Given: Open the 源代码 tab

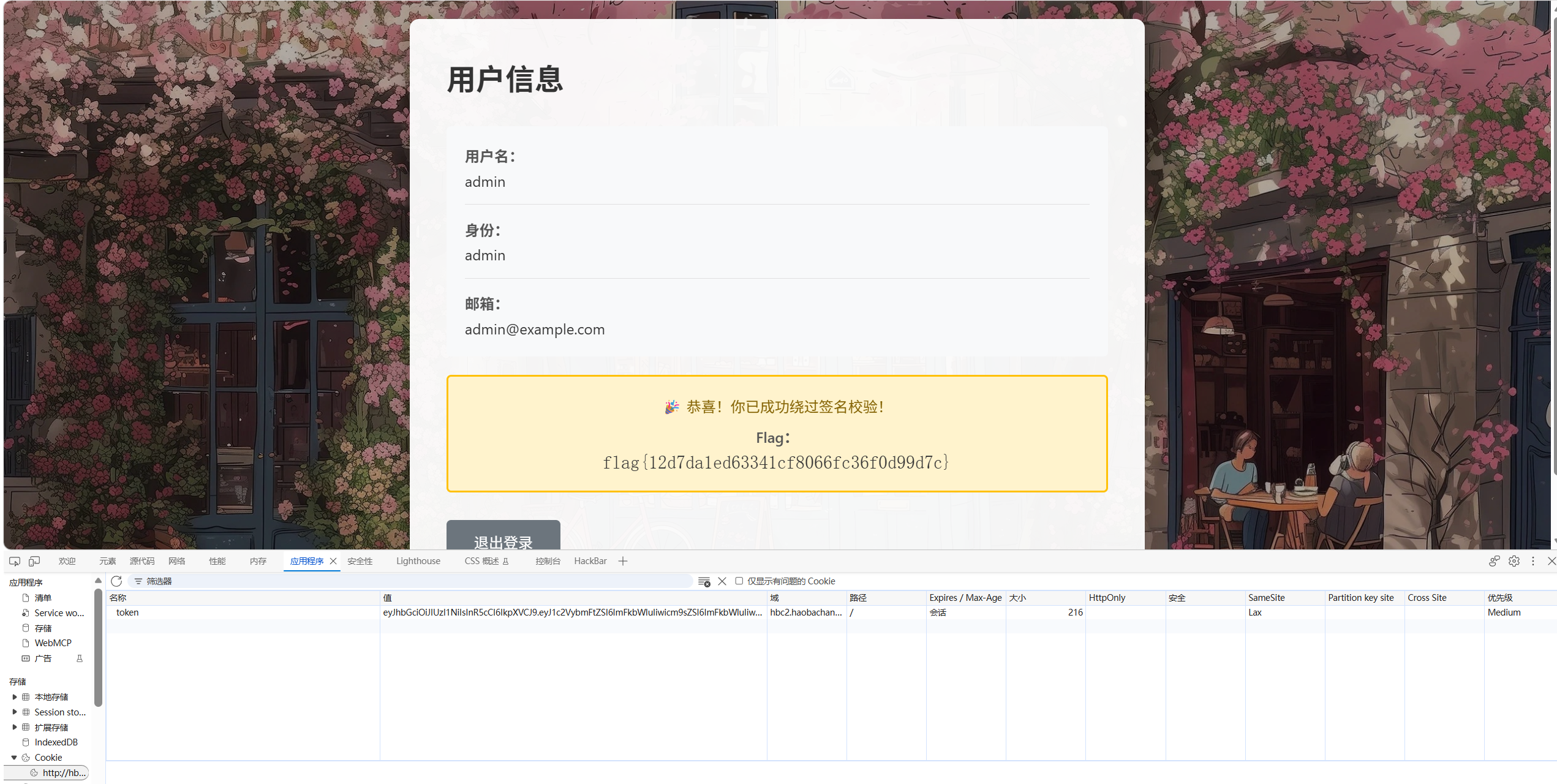Looking at the screenshot, I should point(142,561).
